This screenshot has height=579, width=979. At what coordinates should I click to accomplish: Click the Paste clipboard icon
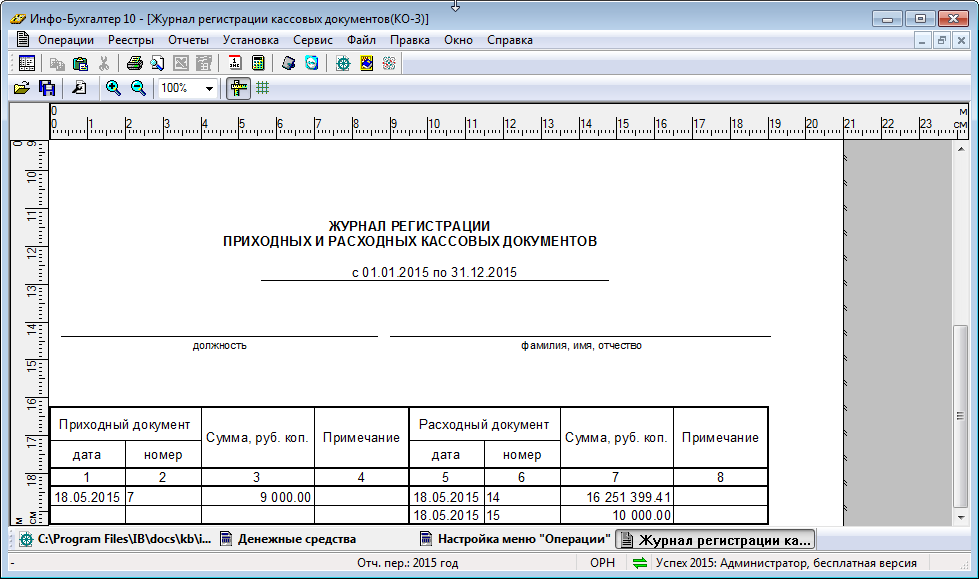click(x=80, y=63)
